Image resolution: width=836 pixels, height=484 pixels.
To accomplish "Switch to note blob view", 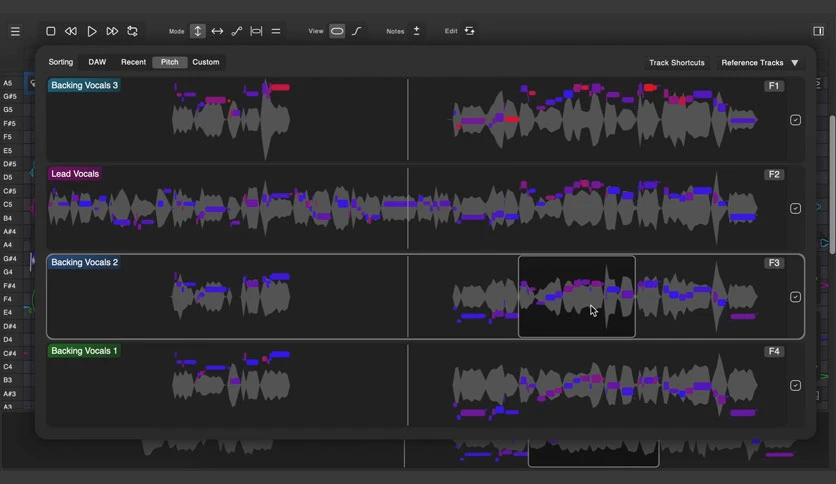I will point(337,31).
